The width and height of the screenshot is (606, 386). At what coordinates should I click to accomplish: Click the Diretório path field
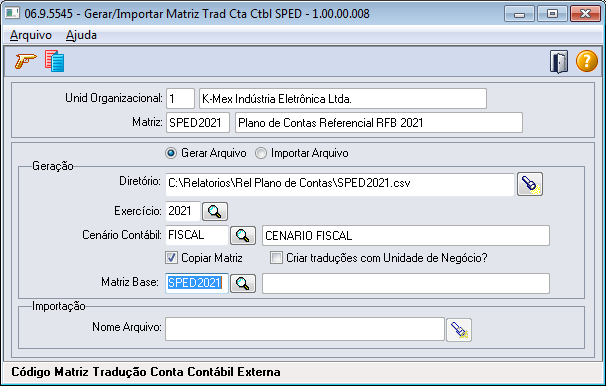click(x=340, y=184)
